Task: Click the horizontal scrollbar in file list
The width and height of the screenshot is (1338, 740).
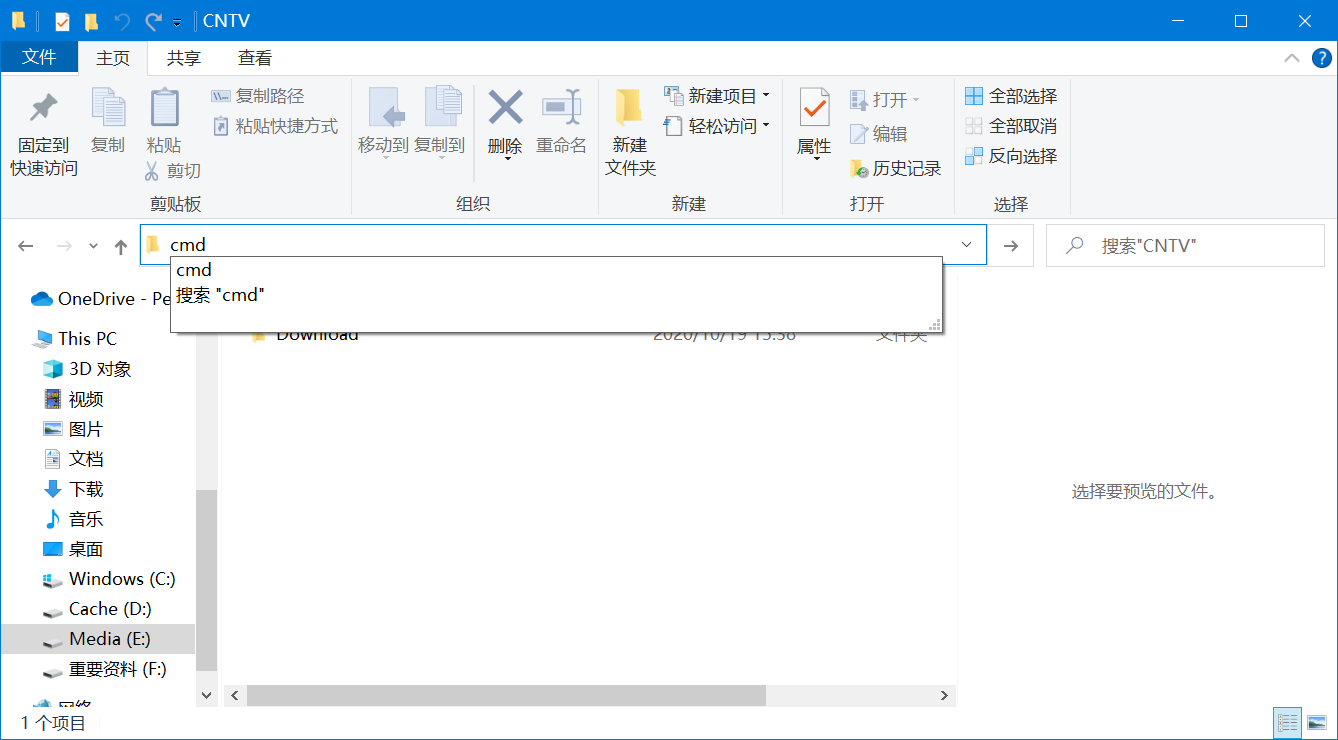Action: point(506,695)
